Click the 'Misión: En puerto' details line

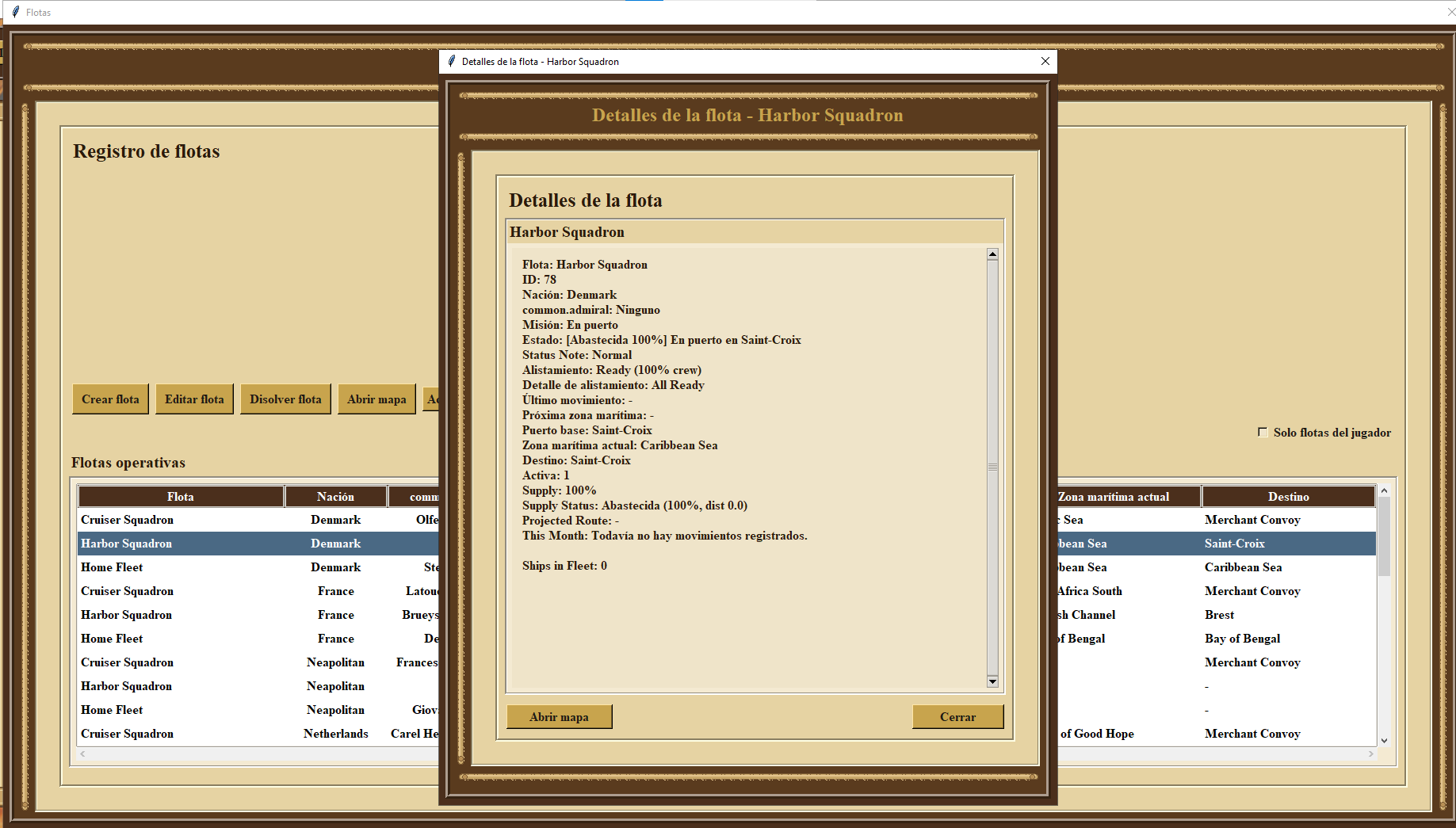pos(570,325)
